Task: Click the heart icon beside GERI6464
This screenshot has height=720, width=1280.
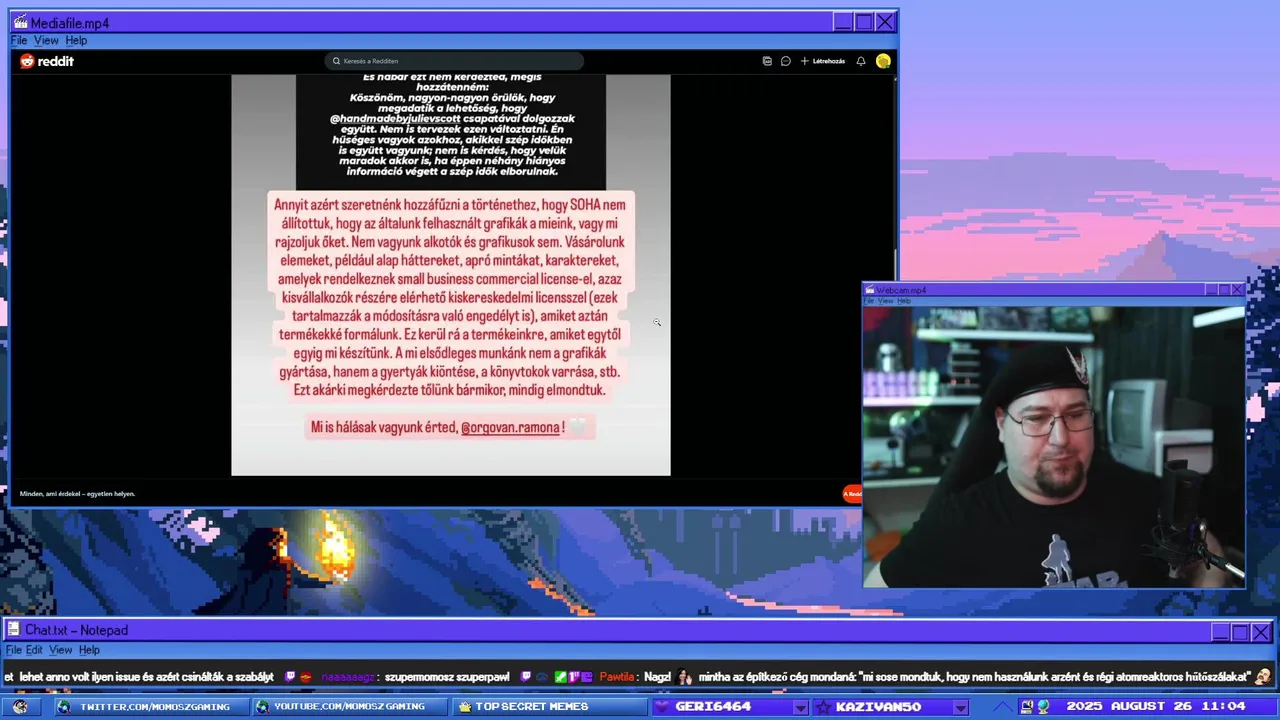Action: coord(663,707)
